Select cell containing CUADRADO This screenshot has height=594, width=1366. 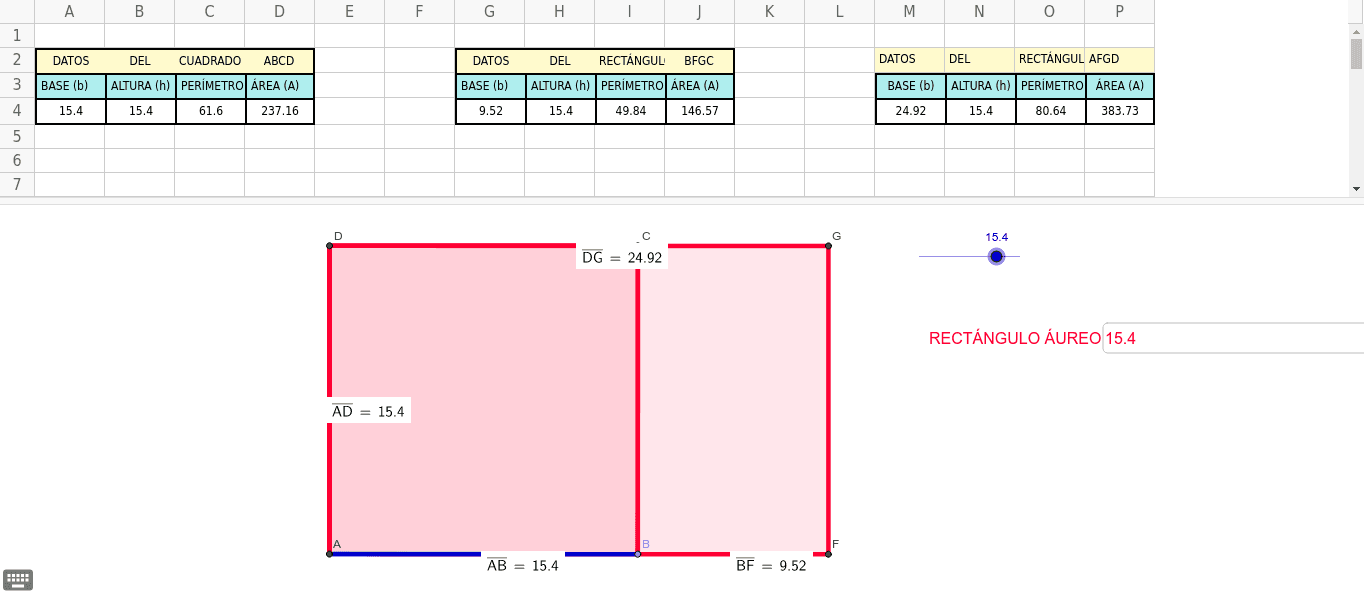pyautogui.click(x=210, y=61)
